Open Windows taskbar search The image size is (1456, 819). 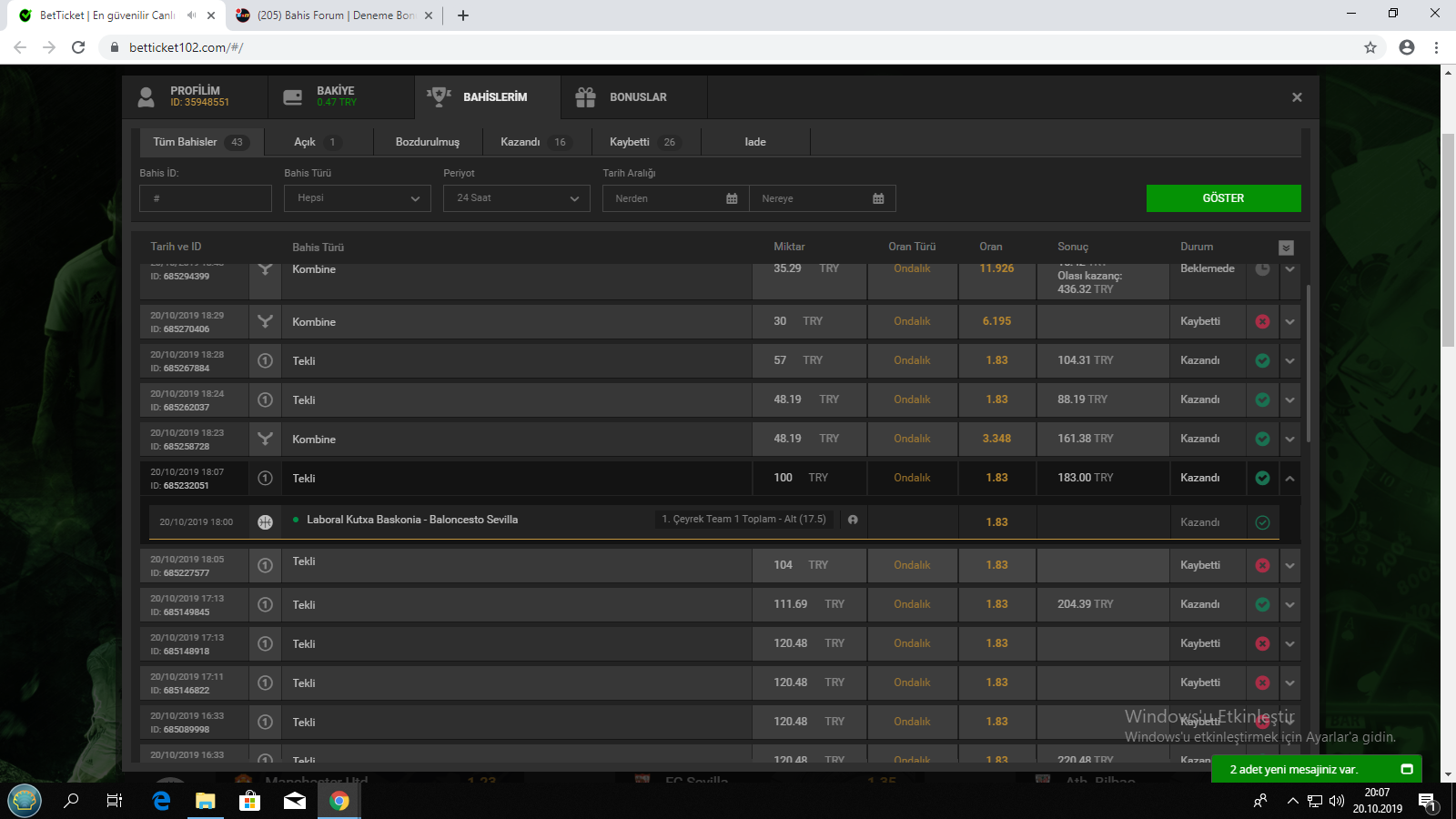pyautogui.click(x=70, y=801)
